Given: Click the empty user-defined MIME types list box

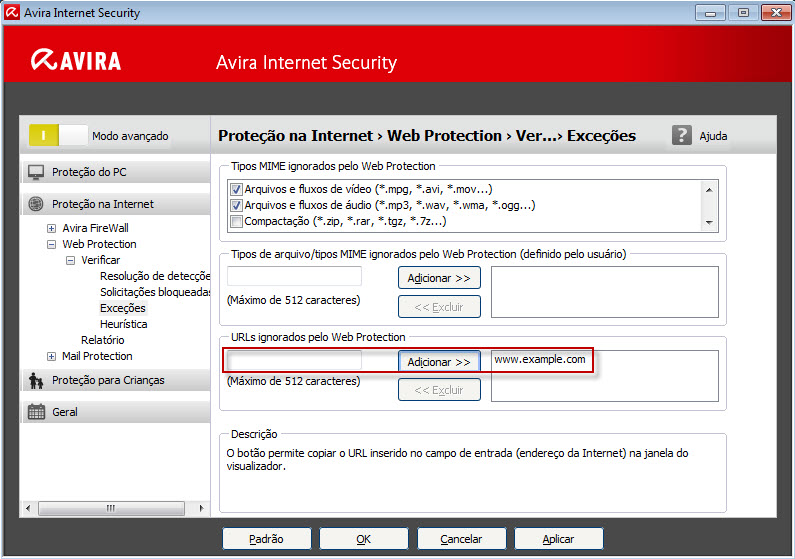Looking at the screenshot, I should click(604, 292).
